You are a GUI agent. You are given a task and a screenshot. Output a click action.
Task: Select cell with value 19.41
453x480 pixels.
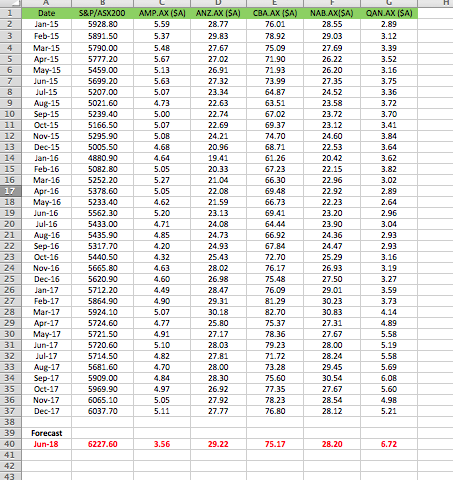pos(218,158)
